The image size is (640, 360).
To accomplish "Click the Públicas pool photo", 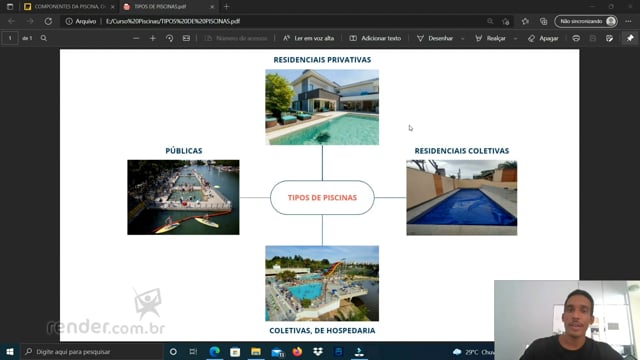I will point(183,197).
